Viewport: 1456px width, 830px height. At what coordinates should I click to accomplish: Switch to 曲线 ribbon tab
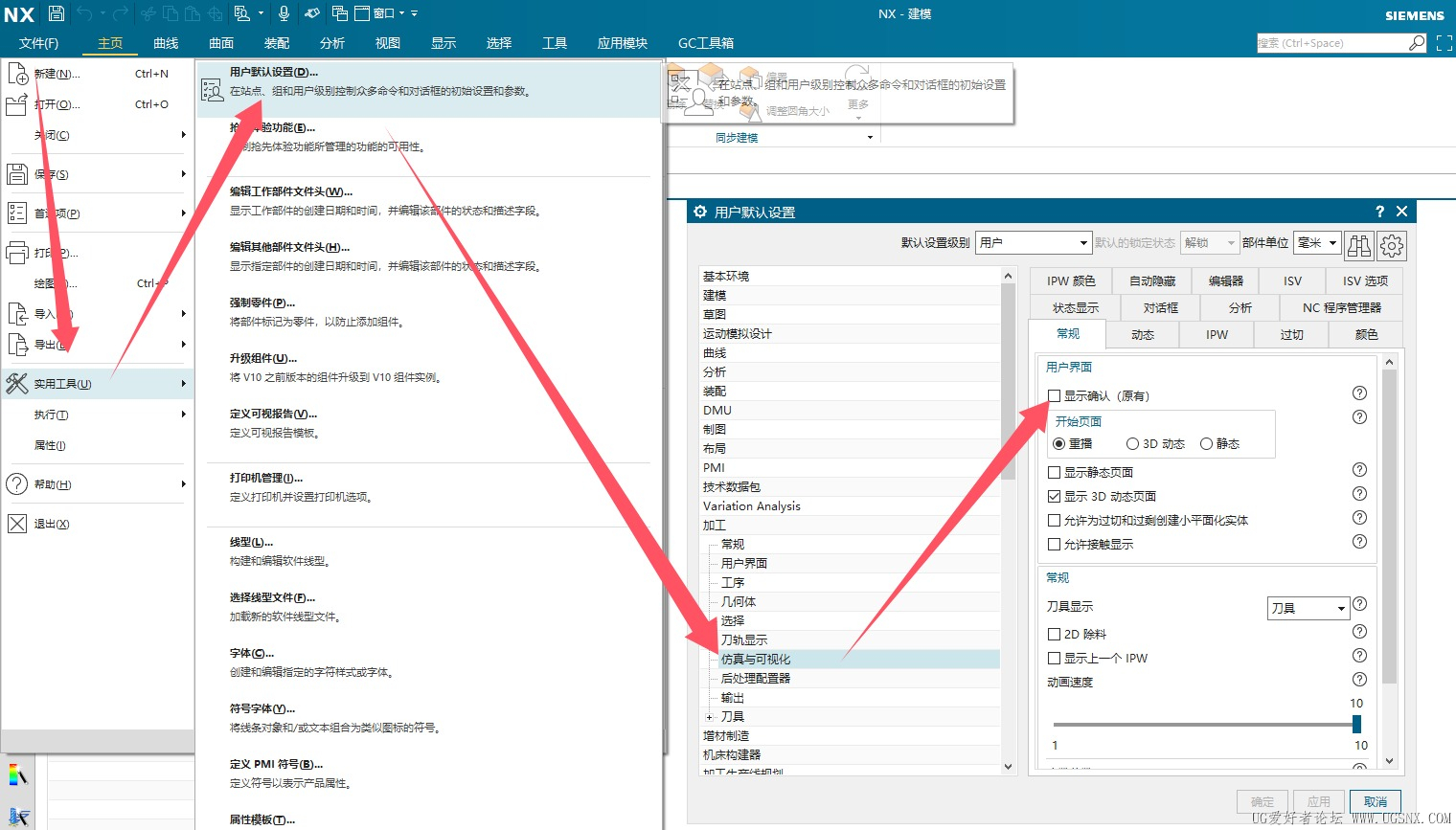(166, 43)
